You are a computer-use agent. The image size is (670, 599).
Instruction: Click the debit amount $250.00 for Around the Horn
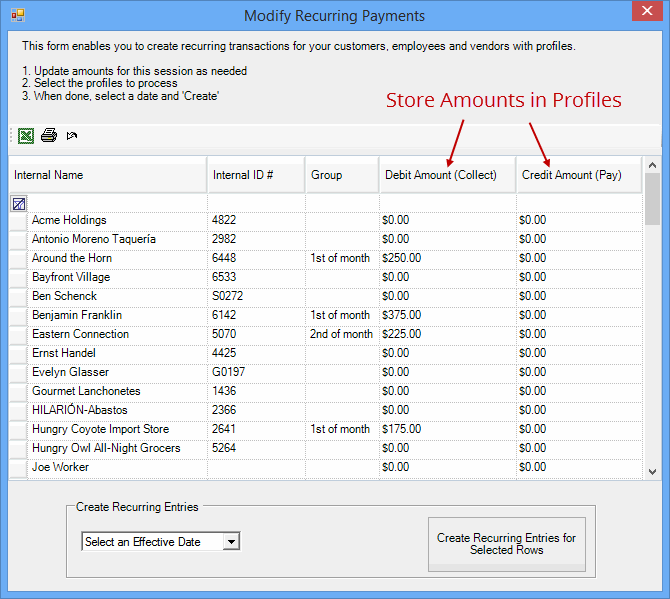[446, 258]
